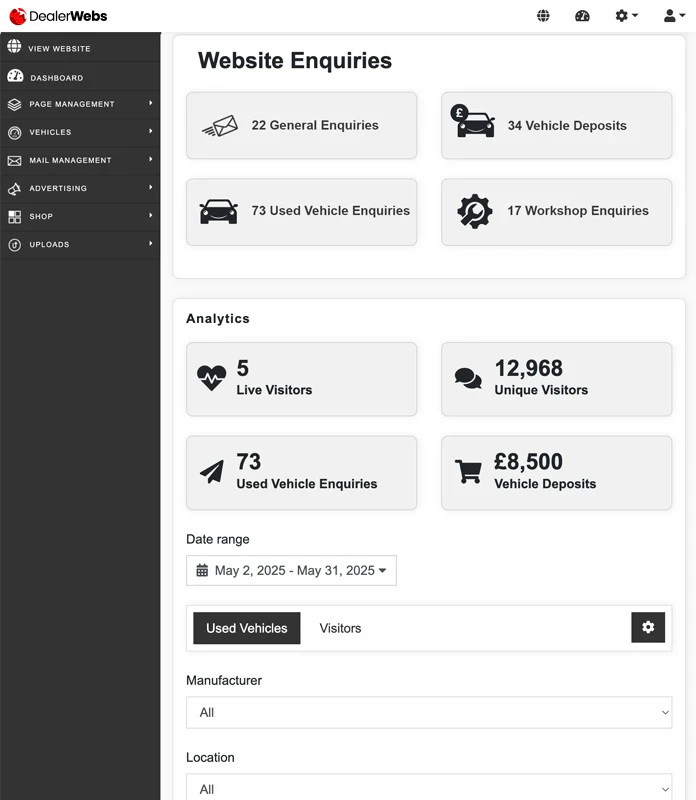Open the date range picker
Viewport: 696px width, 800px height.
[291, 570]
